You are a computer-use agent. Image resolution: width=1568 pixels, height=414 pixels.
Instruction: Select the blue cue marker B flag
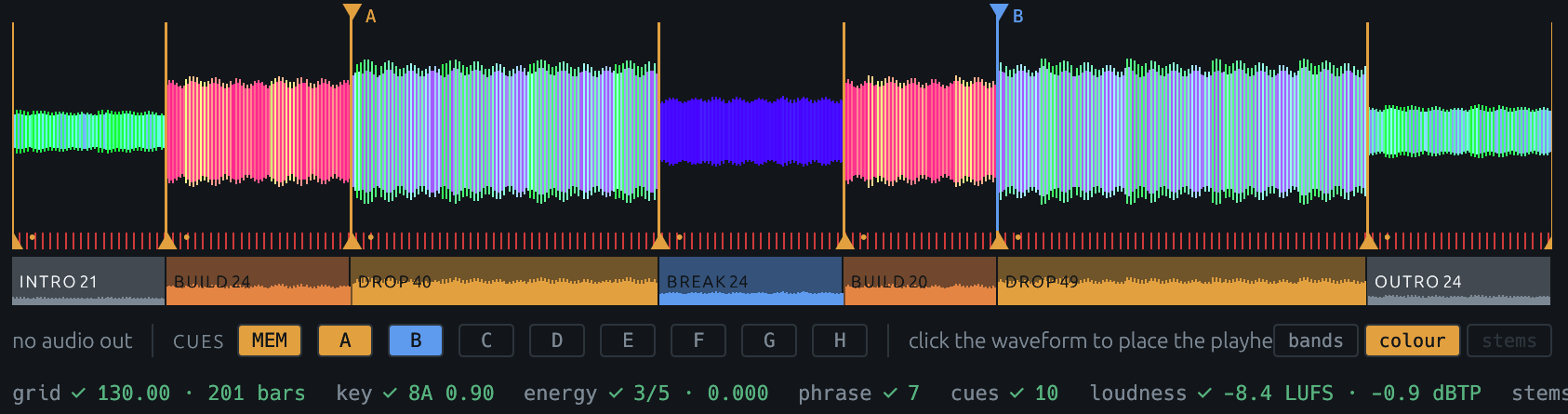click(999, 13)
